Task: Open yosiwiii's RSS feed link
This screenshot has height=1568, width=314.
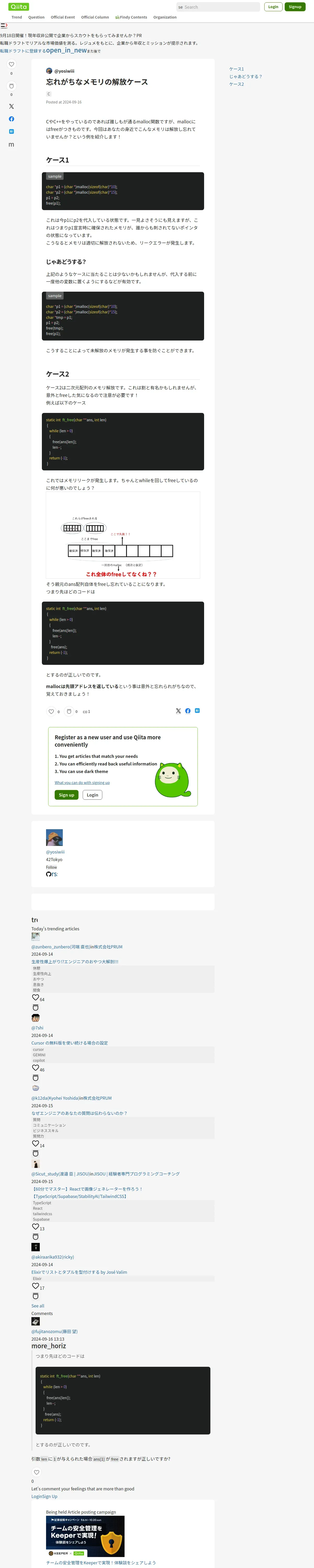Action: pyautogui.click(x=55, y=874)
